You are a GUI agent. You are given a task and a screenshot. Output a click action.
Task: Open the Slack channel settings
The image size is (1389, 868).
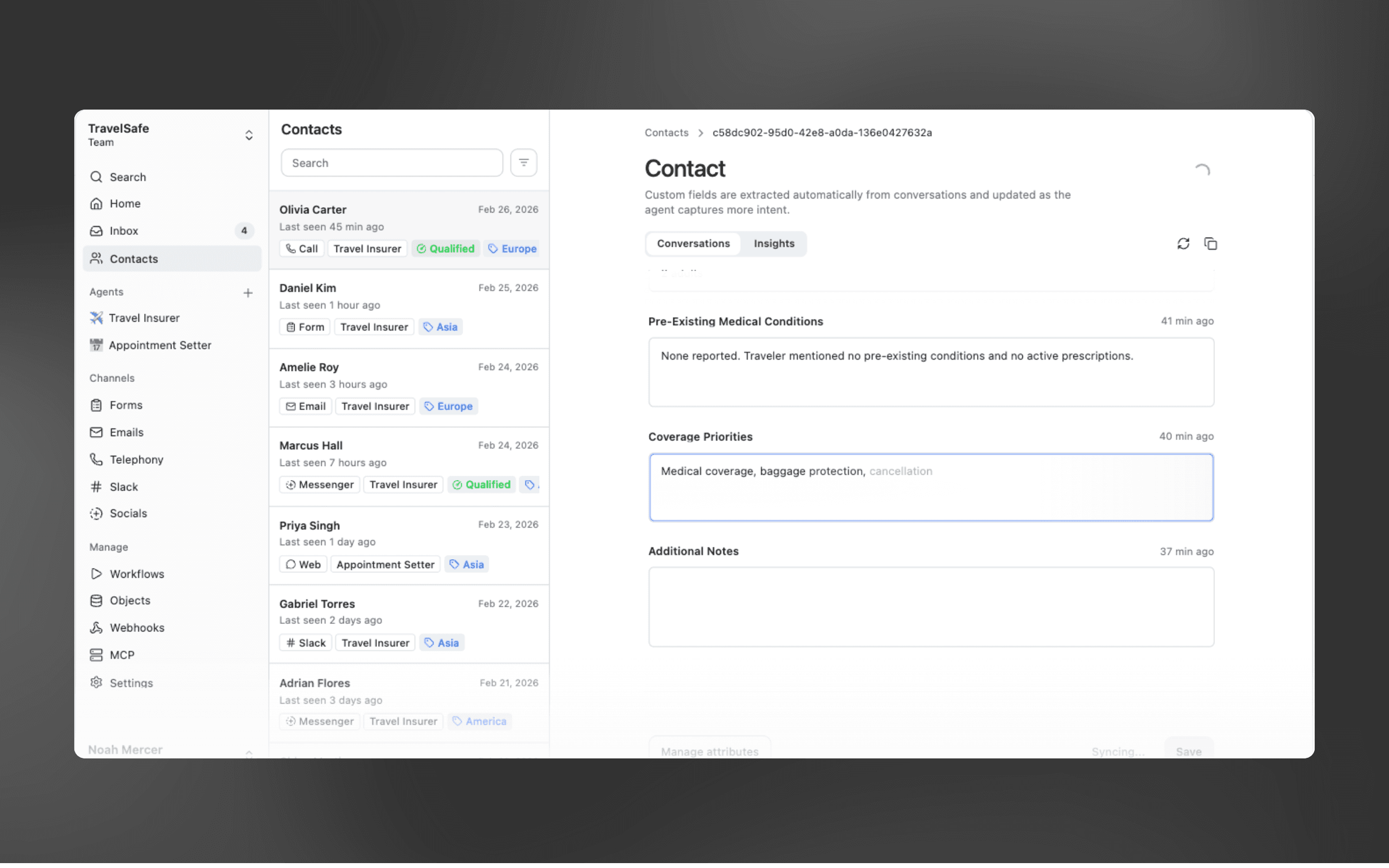point(123,486)
